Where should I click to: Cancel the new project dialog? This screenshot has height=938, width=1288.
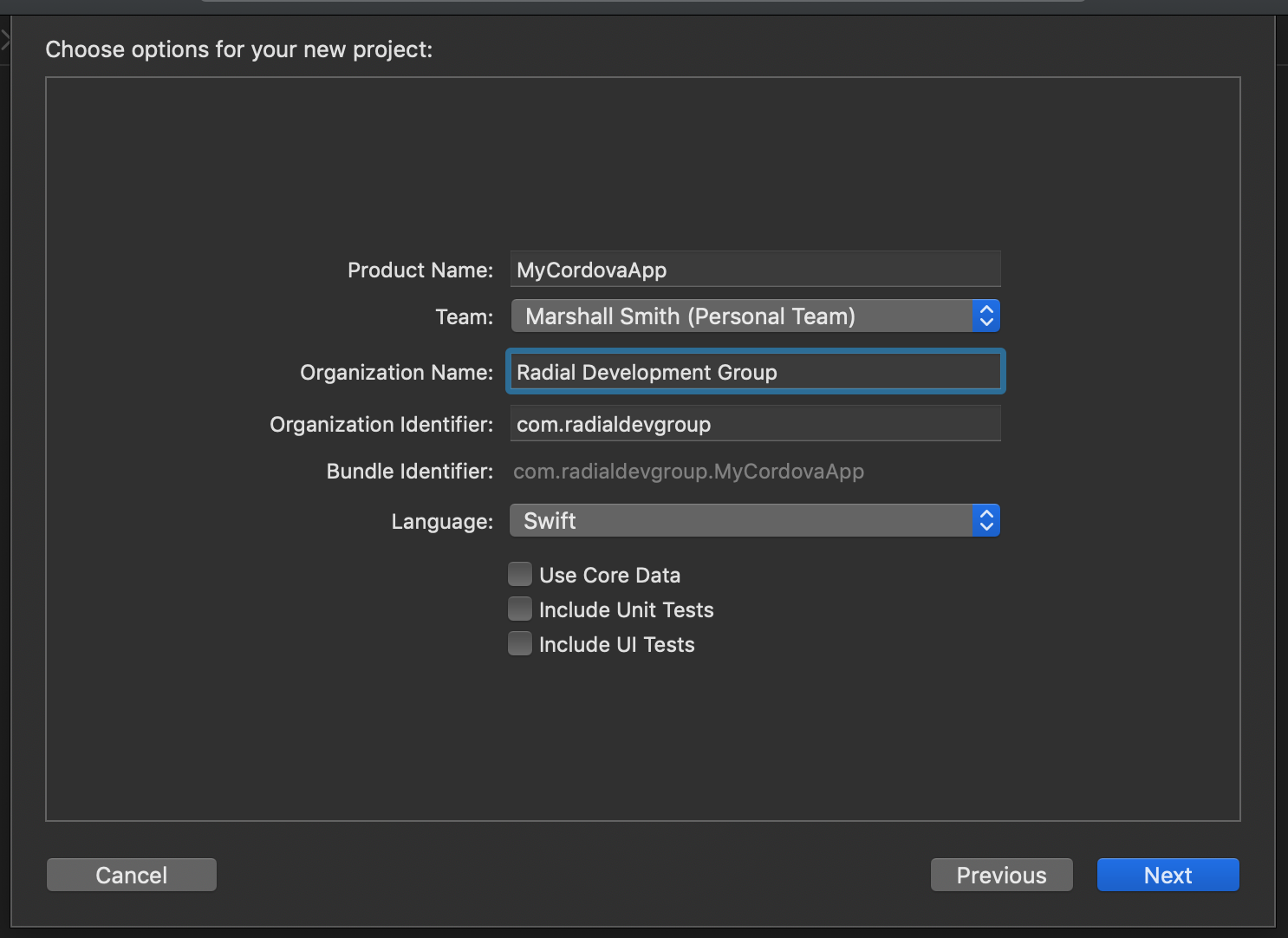click(x=132, y=875)
